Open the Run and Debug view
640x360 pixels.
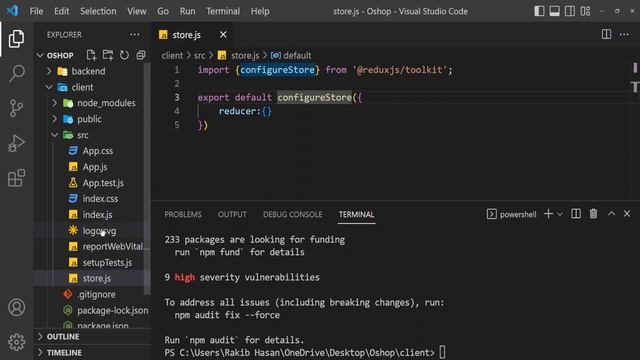click(16, 143)
